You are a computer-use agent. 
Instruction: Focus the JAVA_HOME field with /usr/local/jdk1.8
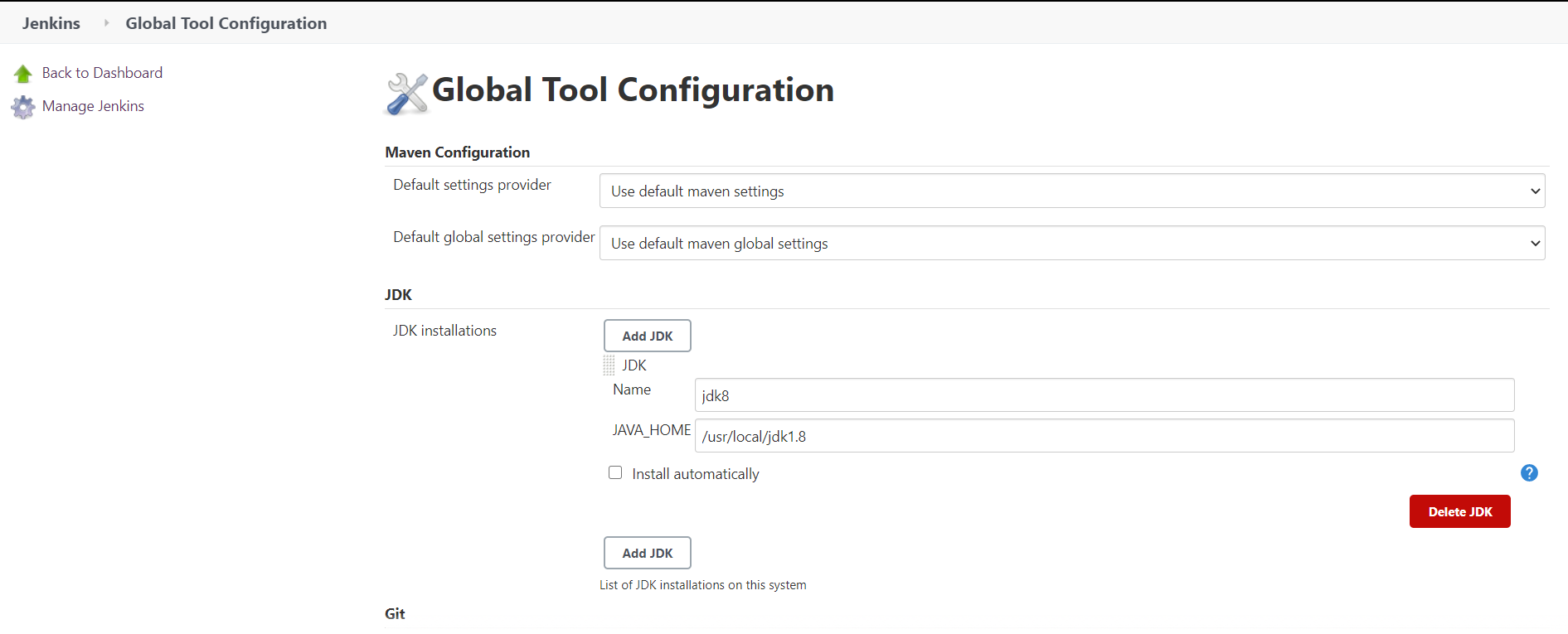click(x=1104, y=436)
